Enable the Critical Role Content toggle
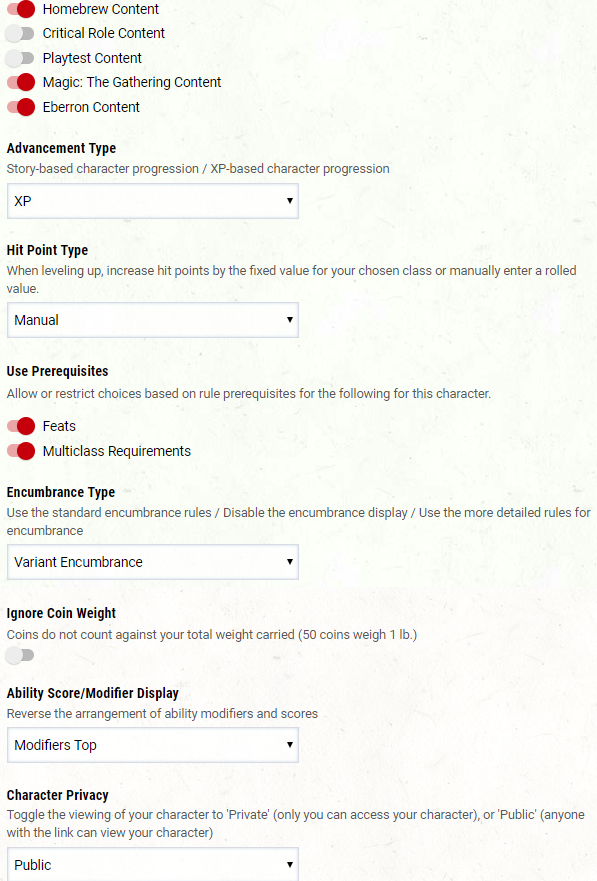Screen dimensions: 597x881 (20, 34)
